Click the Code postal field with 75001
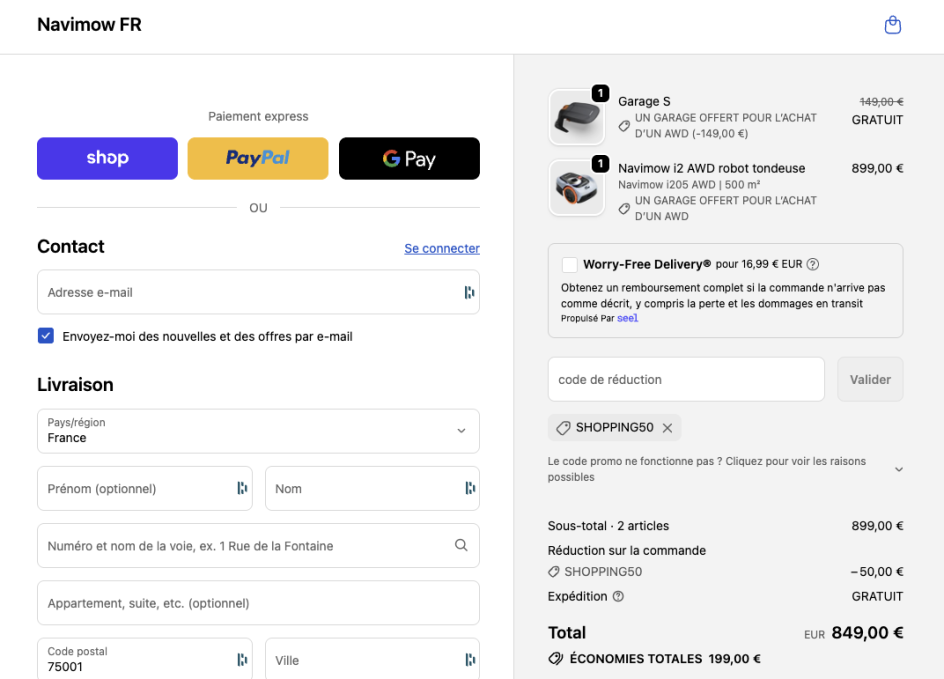This screenshot has height=679, width=944. (x=144, y=659)
